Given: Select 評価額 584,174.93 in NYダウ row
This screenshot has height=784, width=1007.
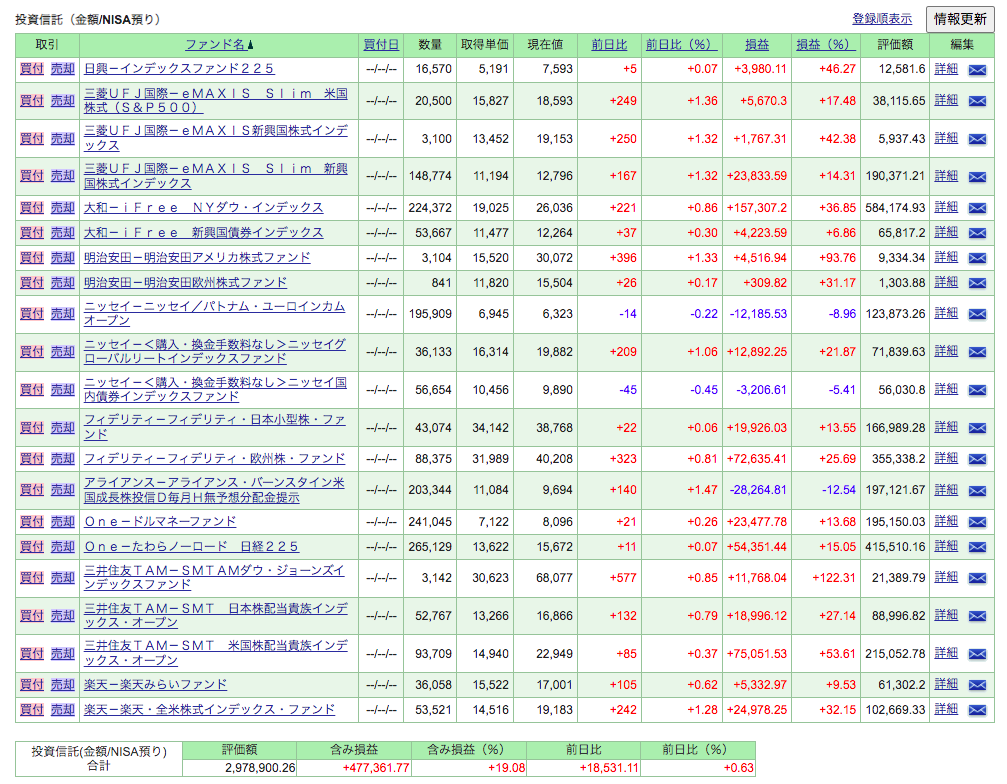Looking at the screenshot, I should click(x=895, y=208).
